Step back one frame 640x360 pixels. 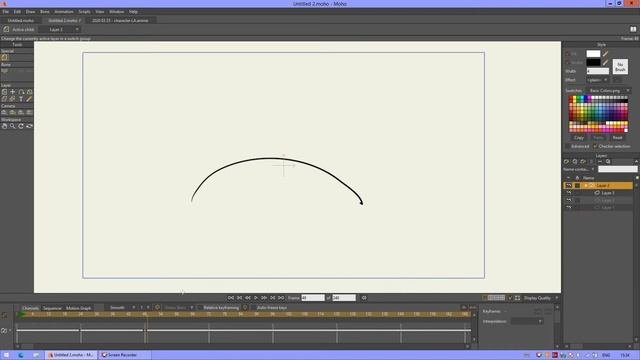(x=248, y=298)
